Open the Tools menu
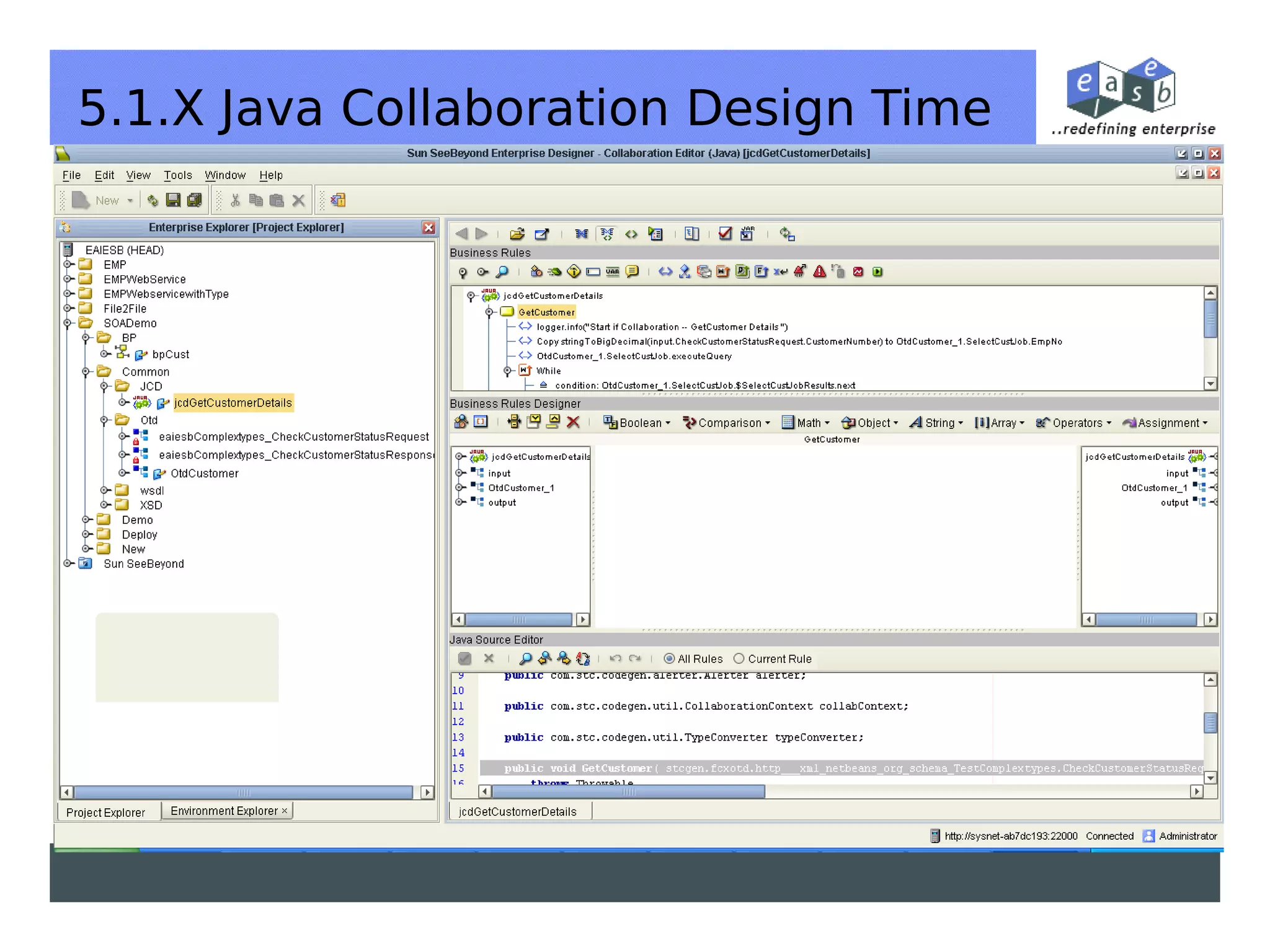 click(x=178, y=175)
